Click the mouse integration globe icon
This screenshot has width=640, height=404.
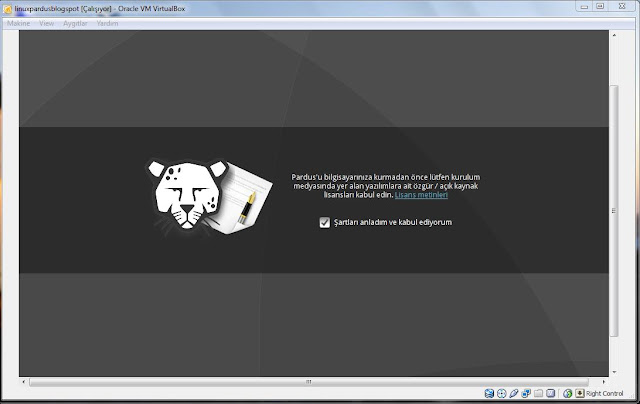(x=568, y=393)
